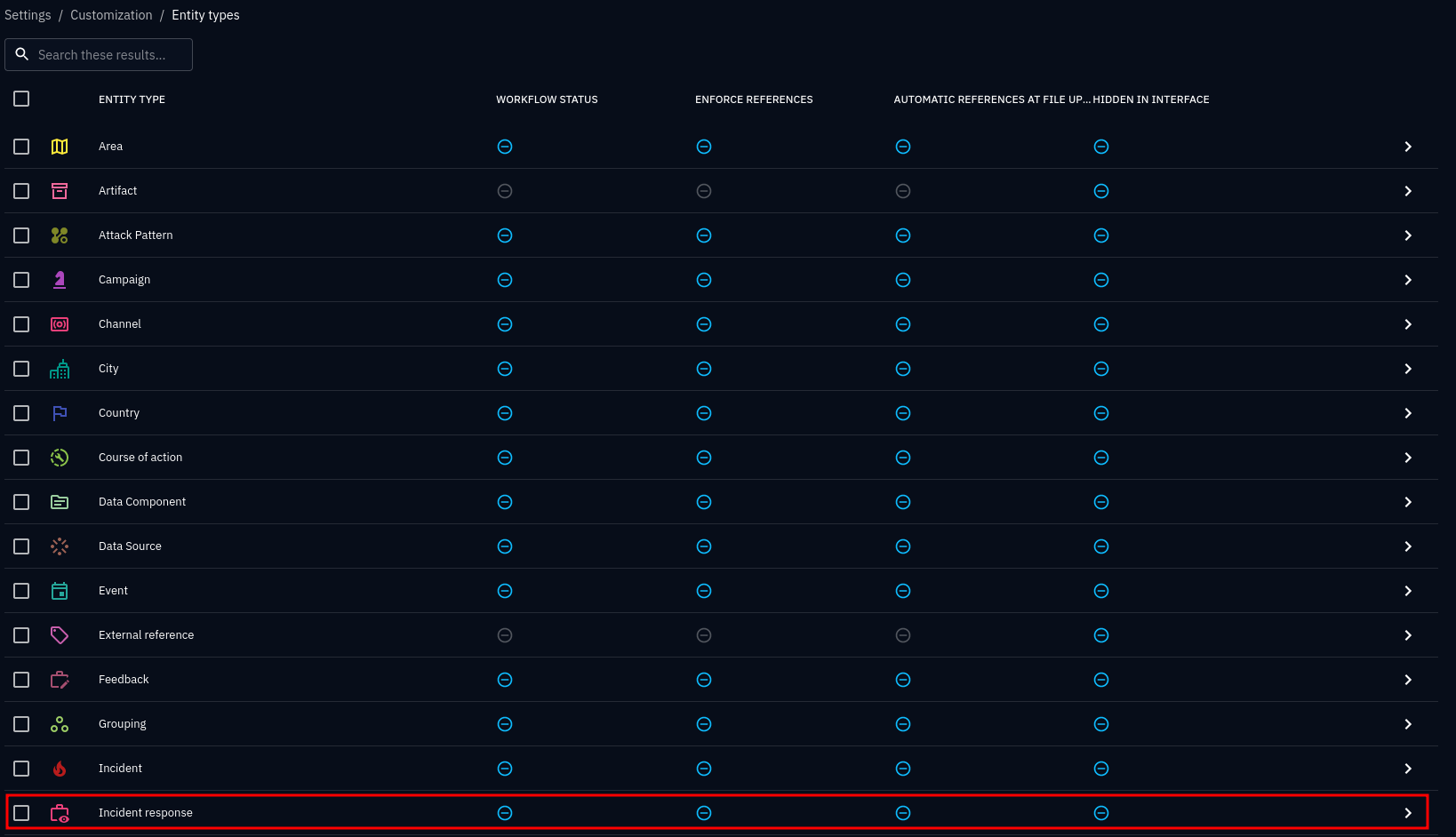The width and height of the screenshot is (1456, 837).
Task: Sort by Workflow Status column header
Action: tap(547, 100)
